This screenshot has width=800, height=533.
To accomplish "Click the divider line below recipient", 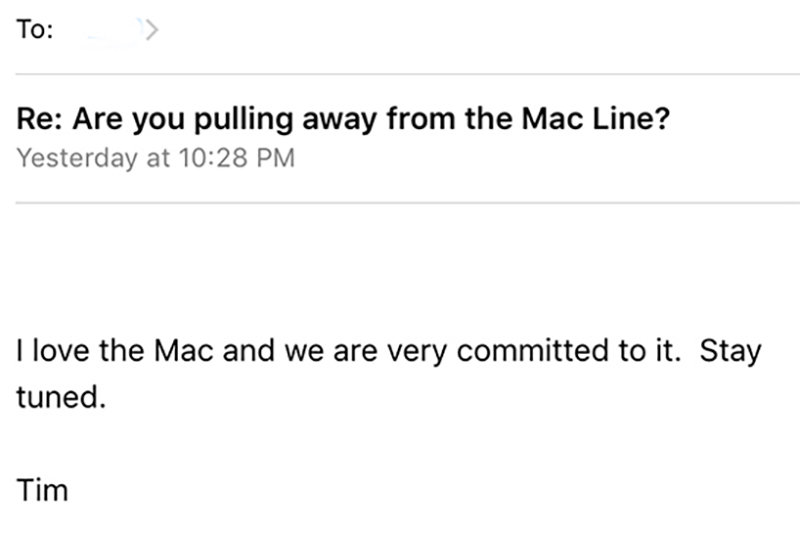I will click(x=400, y=73).
